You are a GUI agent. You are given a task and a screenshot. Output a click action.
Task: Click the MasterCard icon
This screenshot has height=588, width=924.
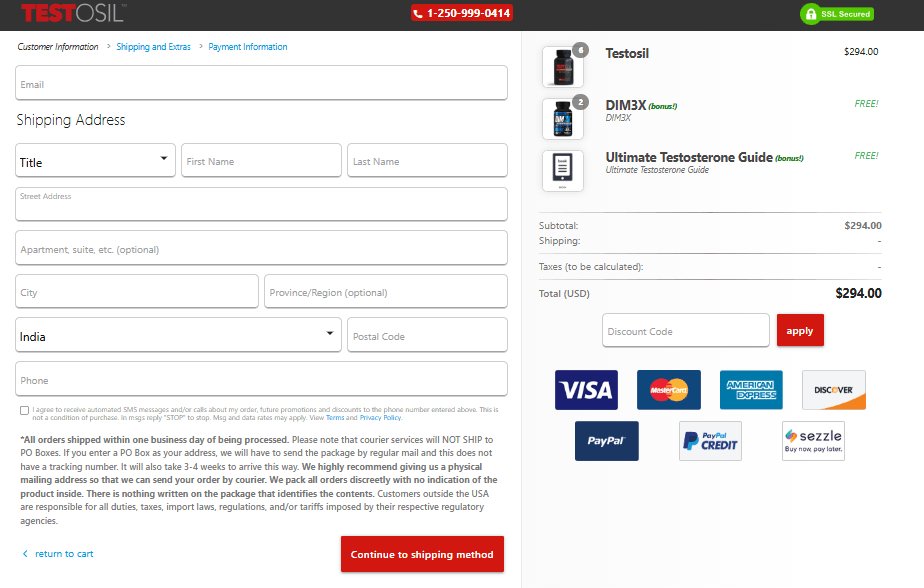coord(669,390)
